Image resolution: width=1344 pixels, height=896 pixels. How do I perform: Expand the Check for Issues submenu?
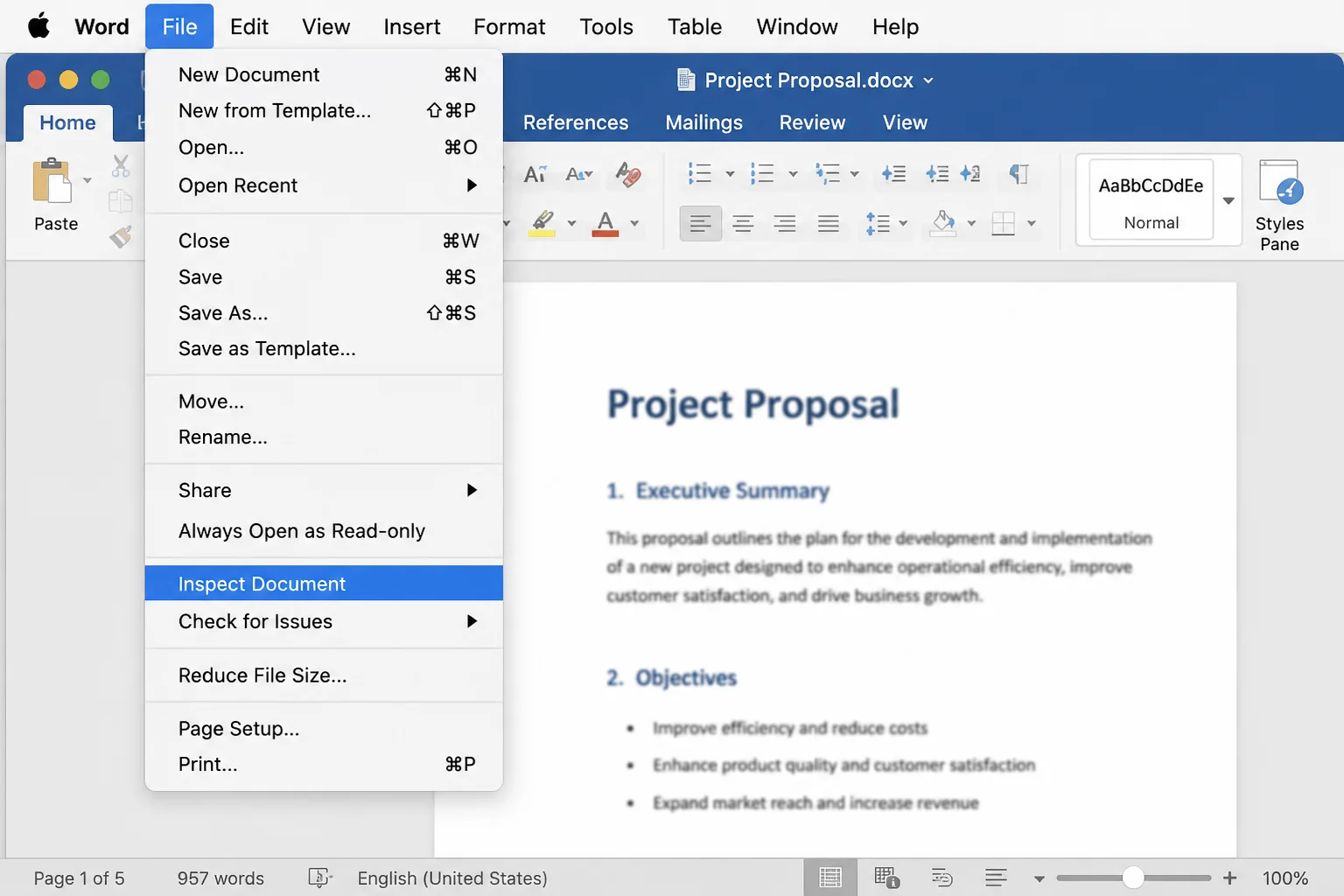pos(324,621)
